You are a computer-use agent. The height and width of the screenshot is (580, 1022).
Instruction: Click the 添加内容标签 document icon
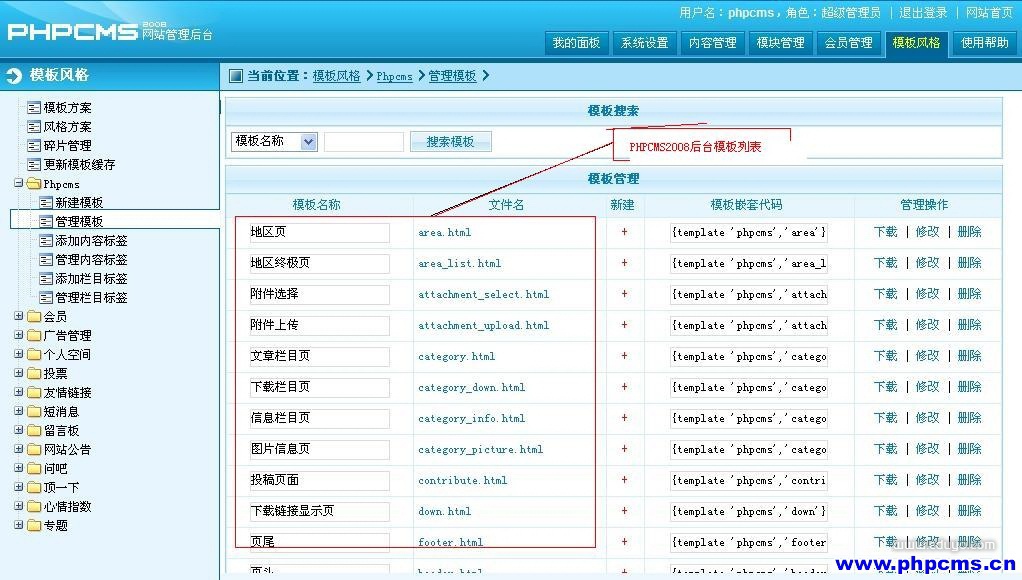(x=46, y=240)
